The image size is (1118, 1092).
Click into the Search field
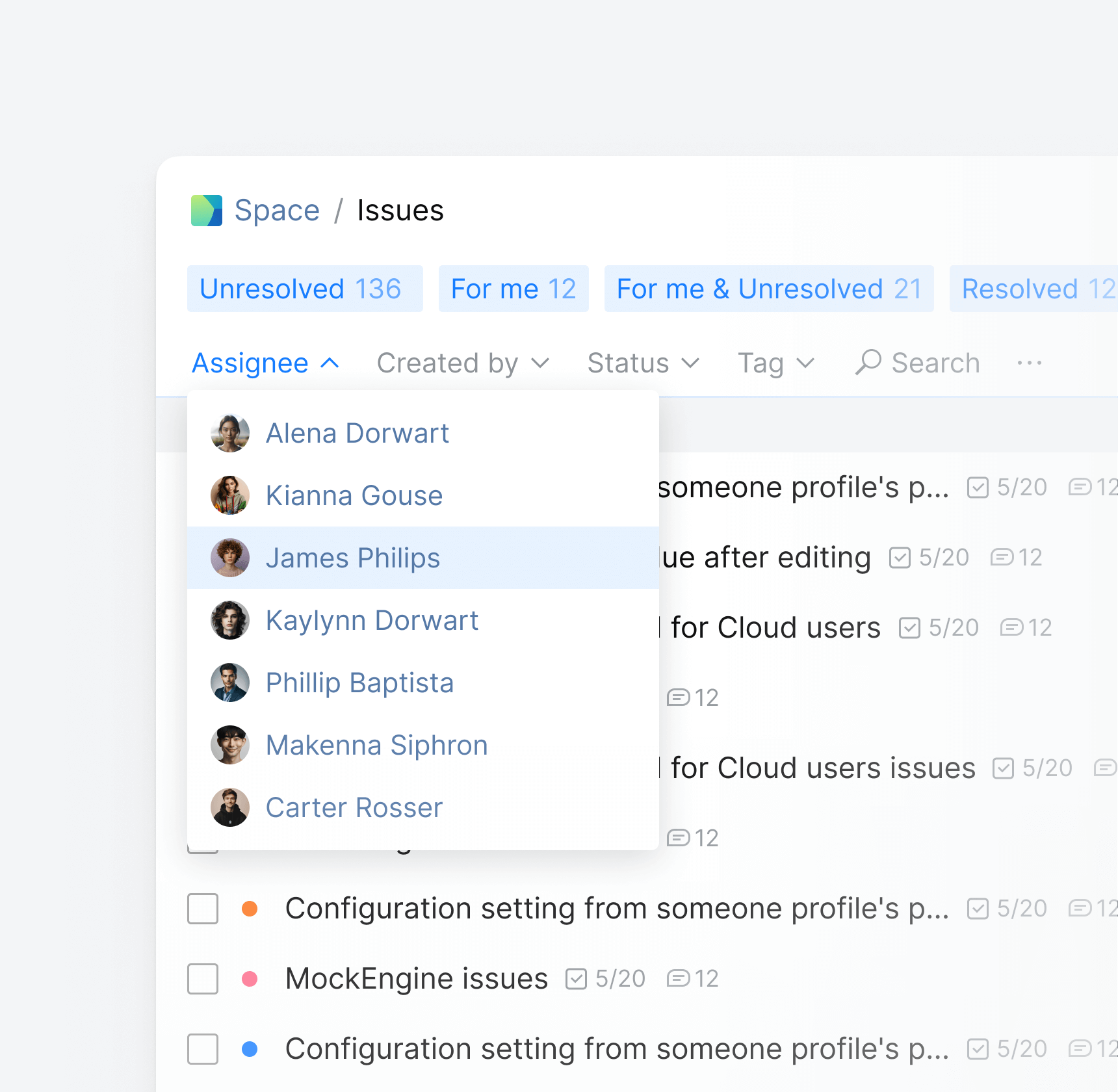tap(935, 363)
